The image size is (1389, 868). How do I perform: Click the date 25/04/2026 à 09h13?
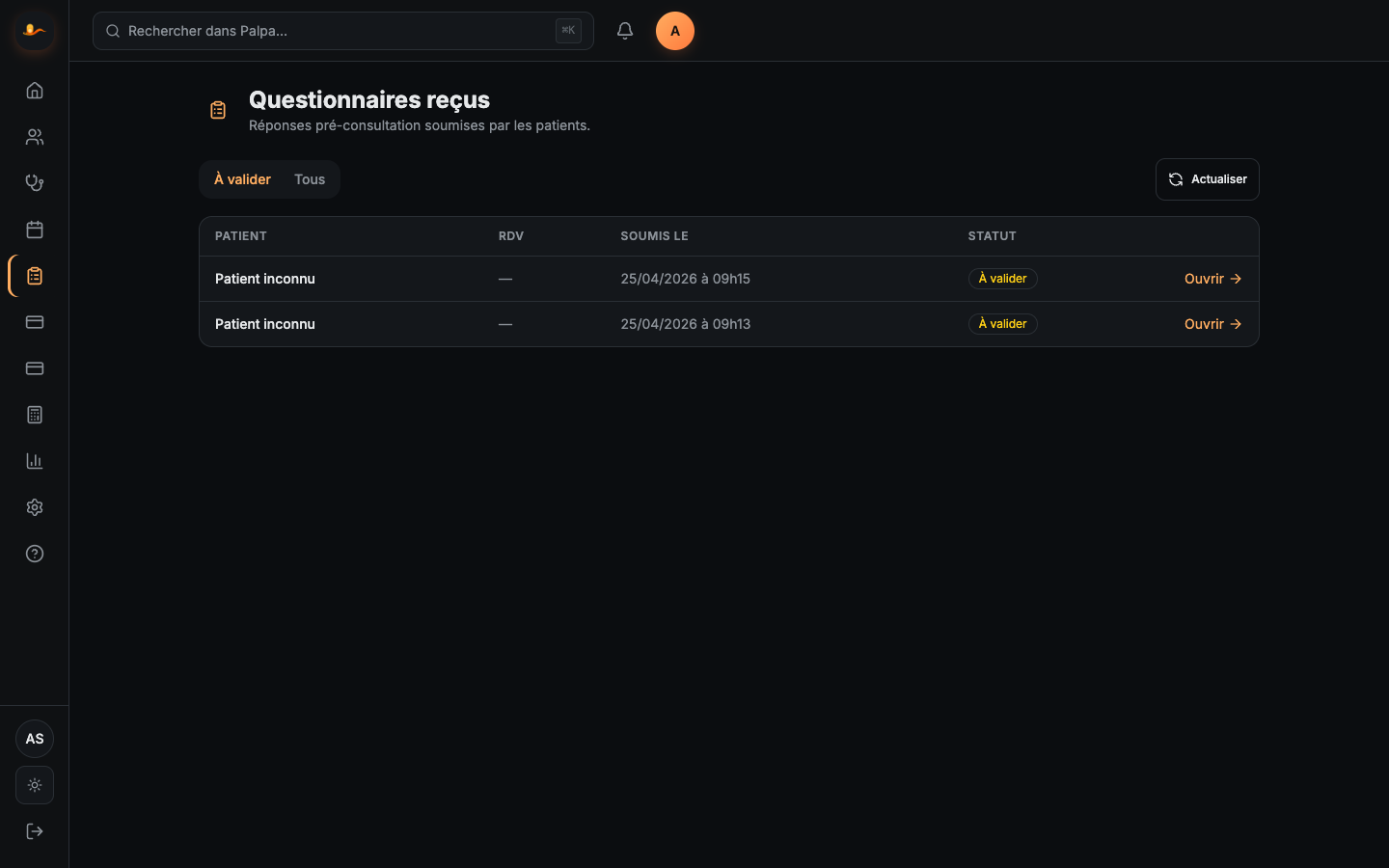click(x=686, y=324)
